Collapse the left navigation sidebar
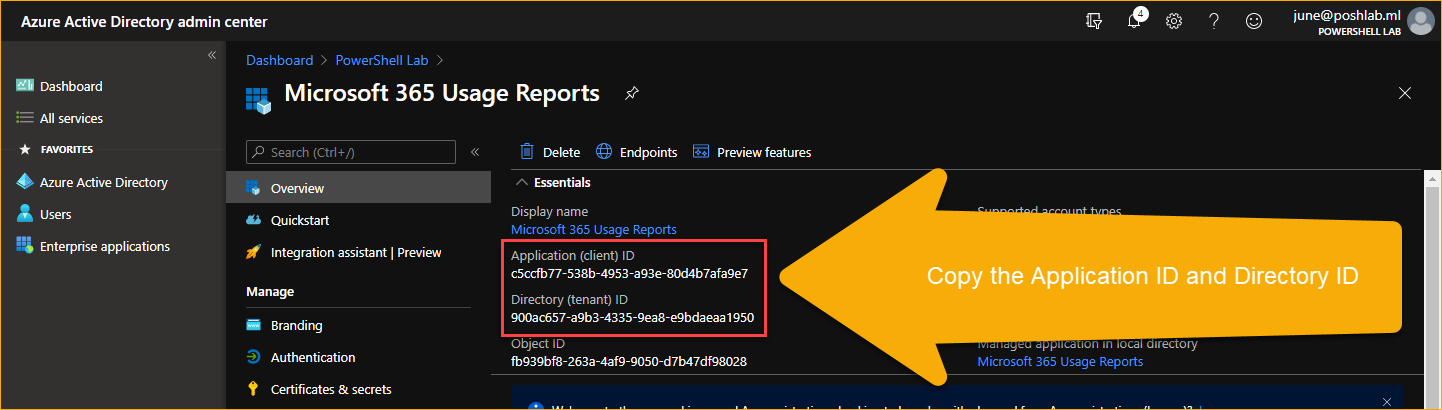Image resolution: width=1442 pixels, height=410 pixels. point(212,55)
